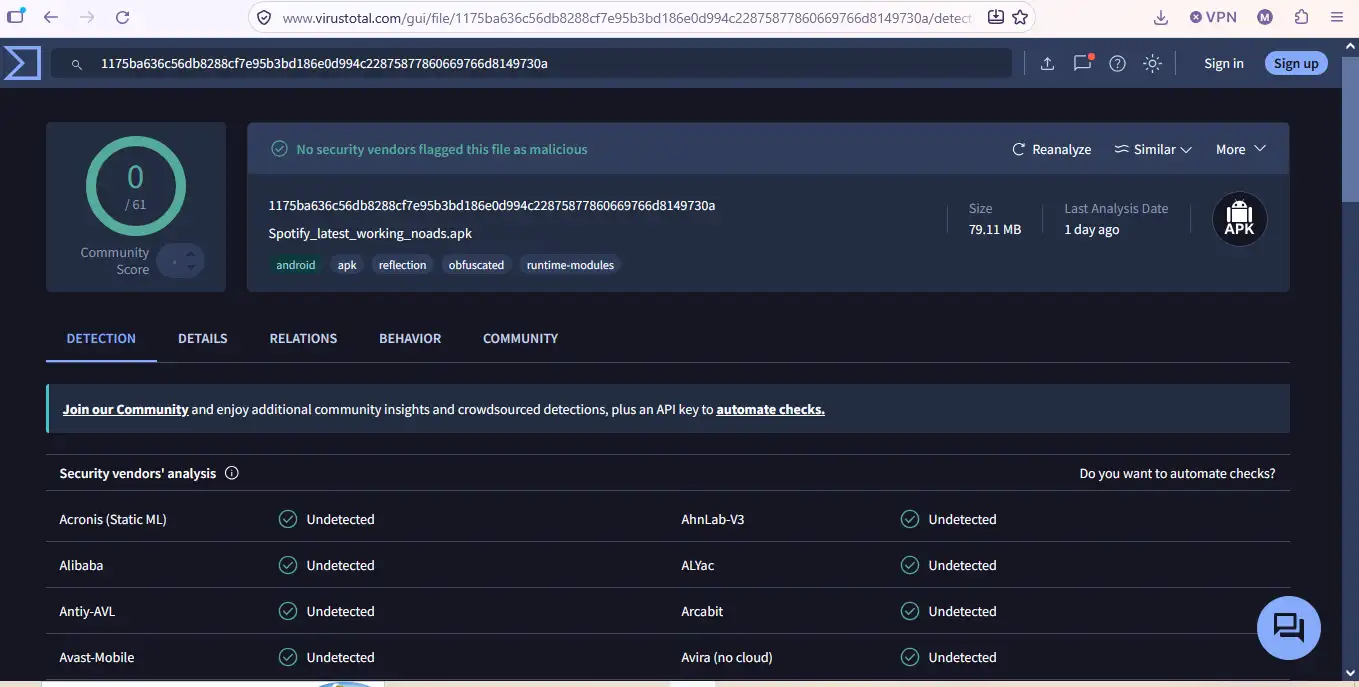Click the 79.11 MB size value

(995, 229)
